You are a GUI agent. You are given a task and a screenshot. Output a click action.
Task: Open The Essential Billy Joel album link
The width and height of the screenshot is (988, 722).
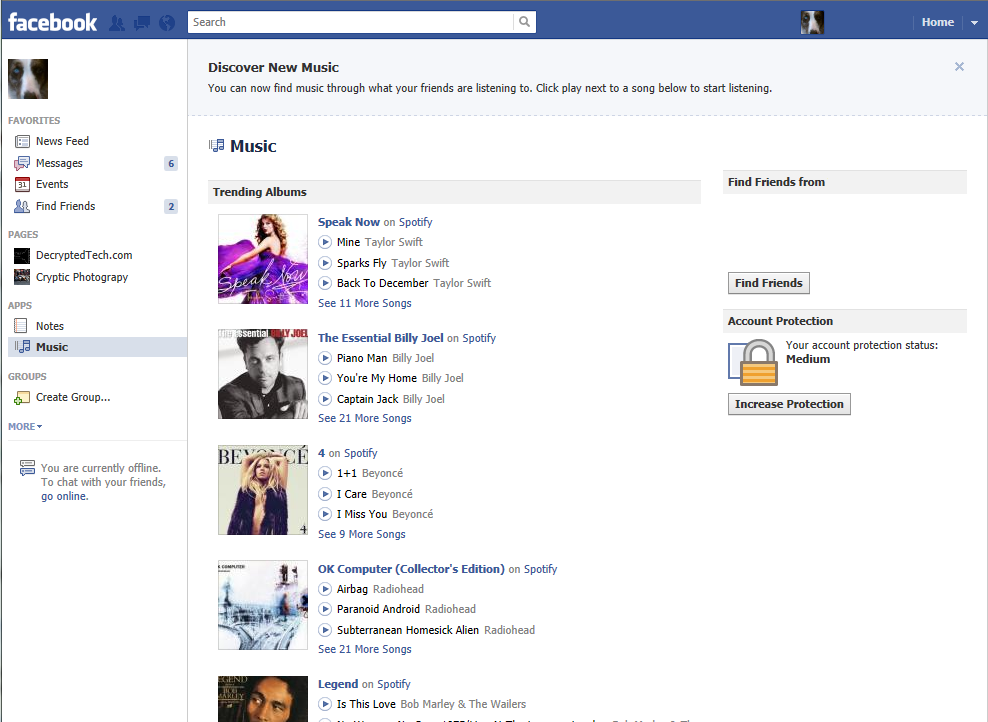[380, 338]
